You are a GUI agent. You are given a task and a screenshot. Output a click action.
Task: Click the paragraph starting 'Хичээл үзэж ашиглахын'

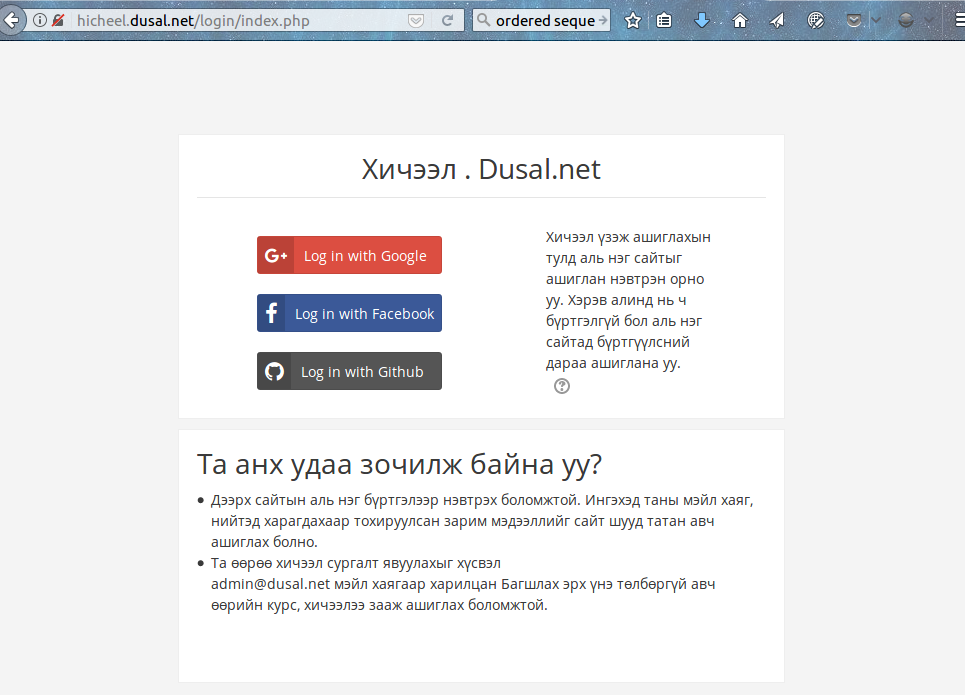[x=628, y=300]
